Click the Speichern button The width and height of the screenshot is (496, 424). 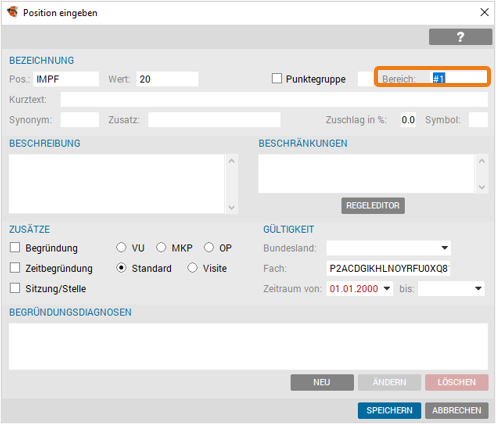coord(389,410)
